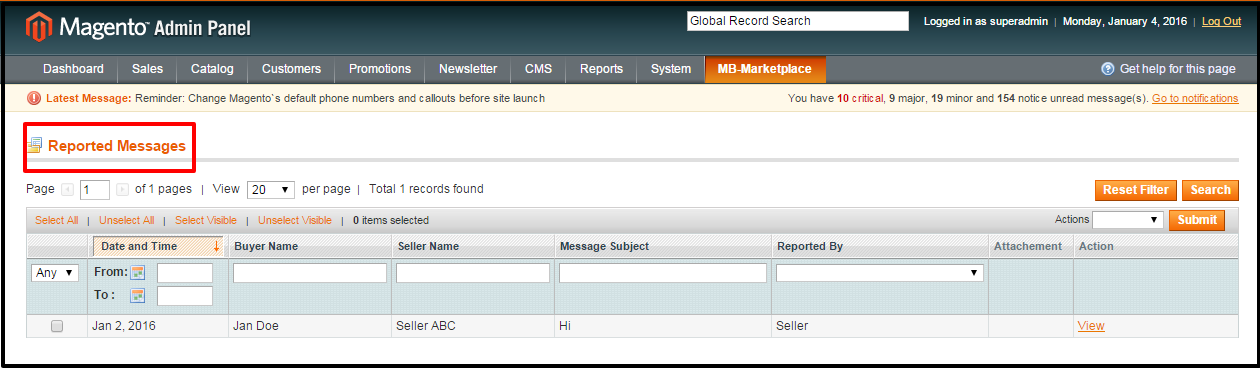The image size is (1260, 369).
Task: Open the Any selection filter dropdown
Action: (x=55, y=272)
